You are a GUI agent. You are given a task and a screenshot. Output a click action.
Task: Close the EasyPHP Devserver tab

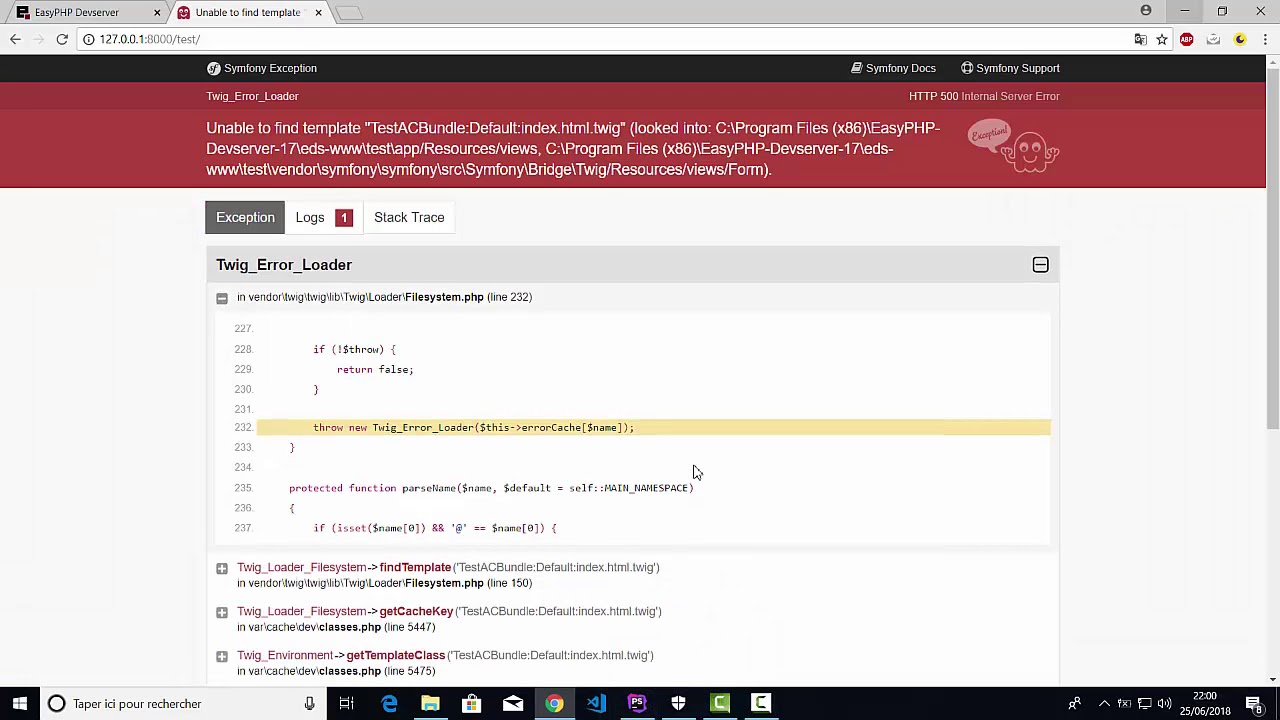(x=157, y=12)
